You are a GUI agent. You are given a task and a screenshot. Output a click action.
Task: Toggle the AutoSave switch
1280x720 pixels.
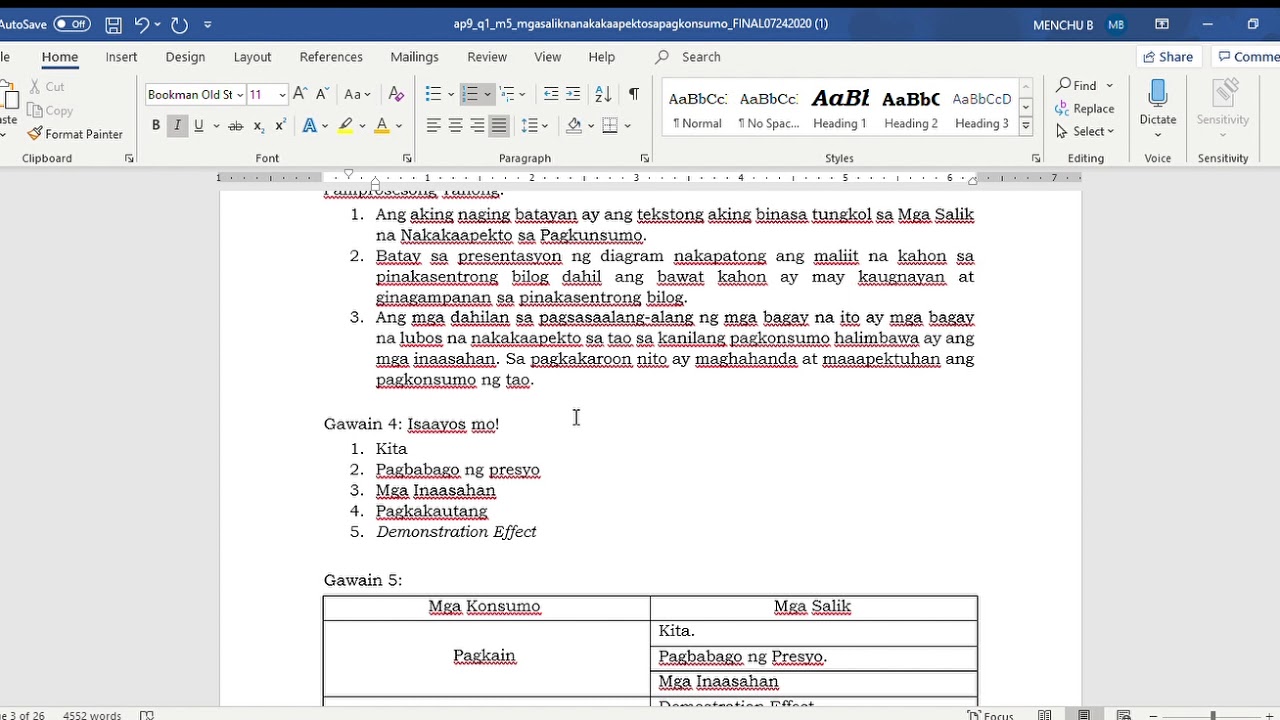click(72, 24)
